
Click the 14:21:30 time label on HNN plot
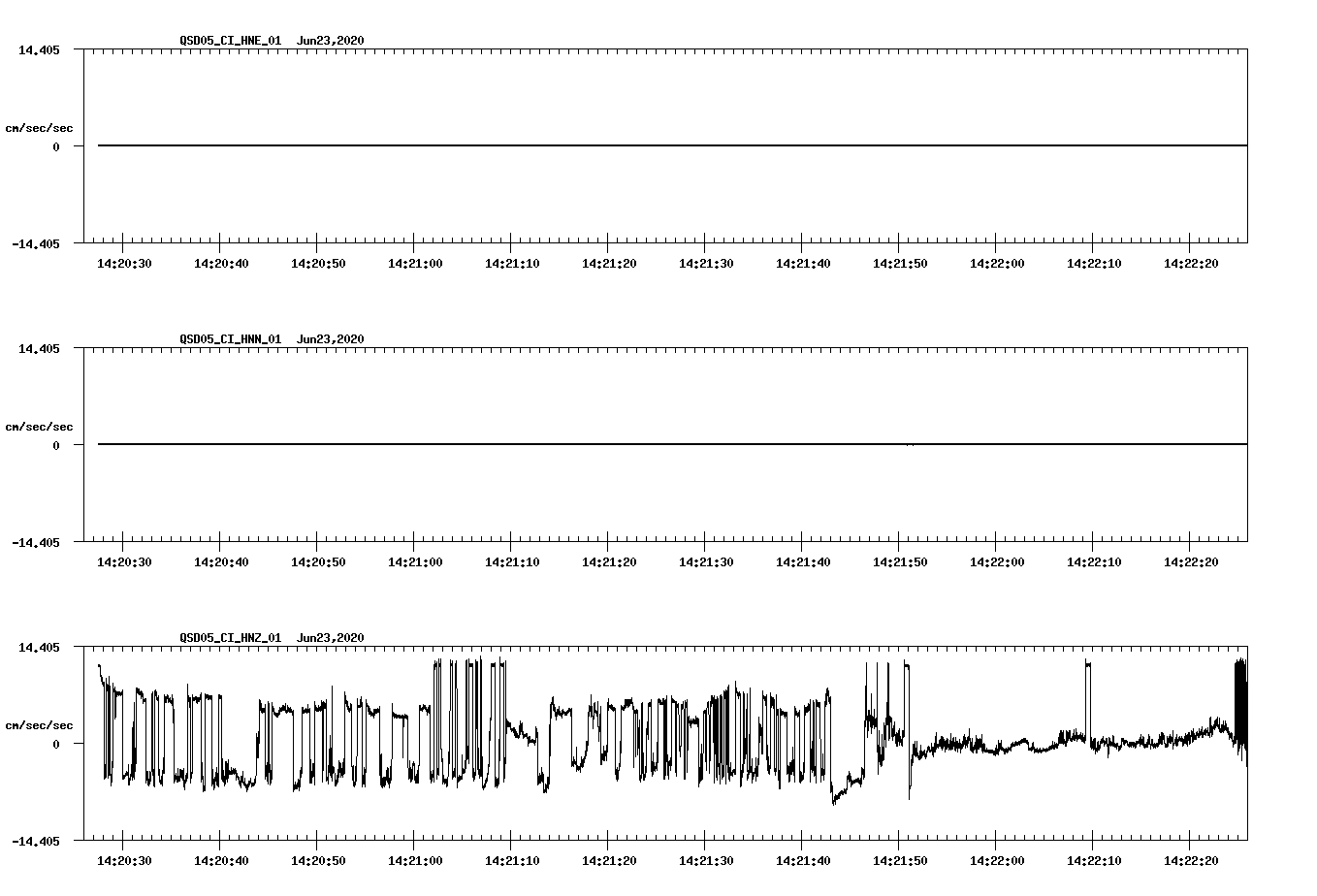(x=705, y=562)
